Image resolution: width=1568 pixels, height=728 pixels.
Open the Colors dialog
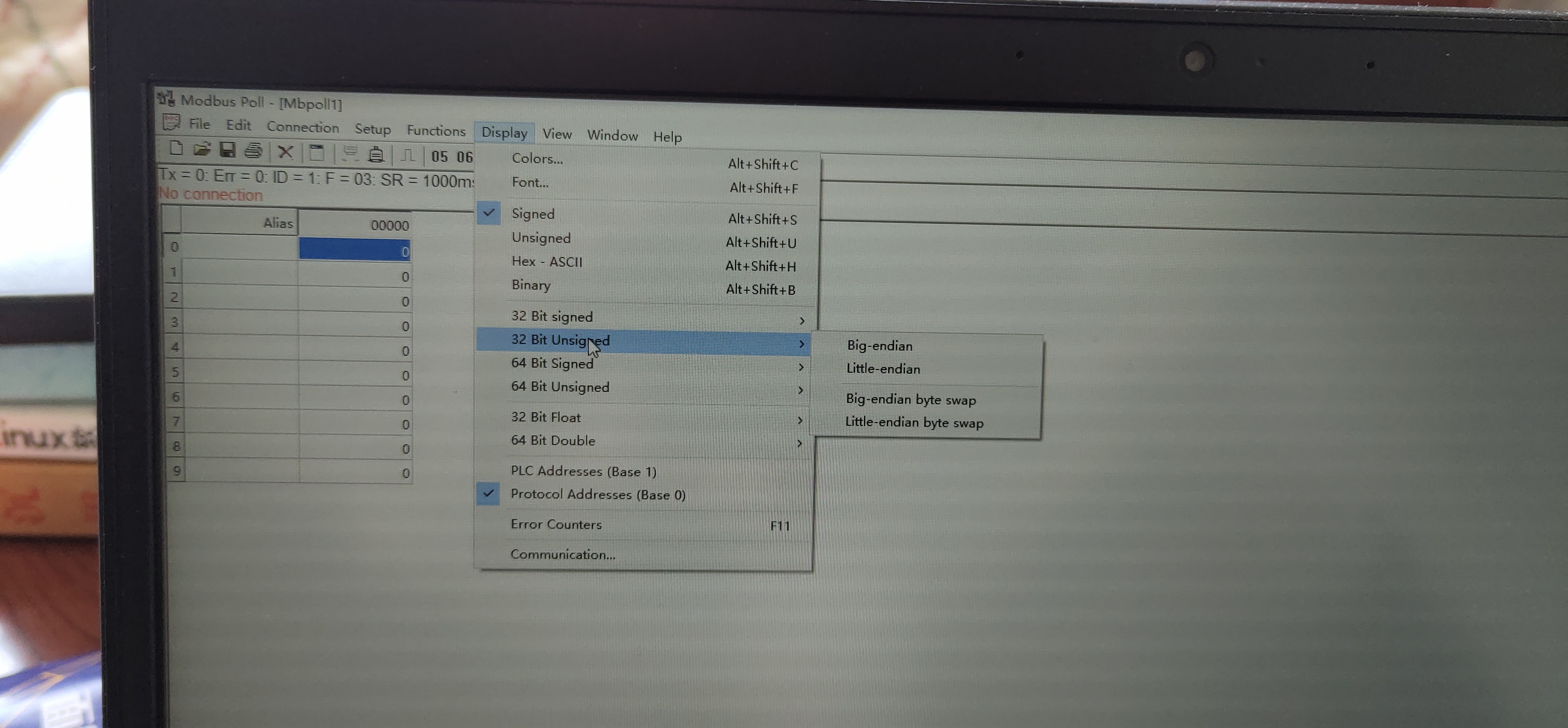[536, 159]
